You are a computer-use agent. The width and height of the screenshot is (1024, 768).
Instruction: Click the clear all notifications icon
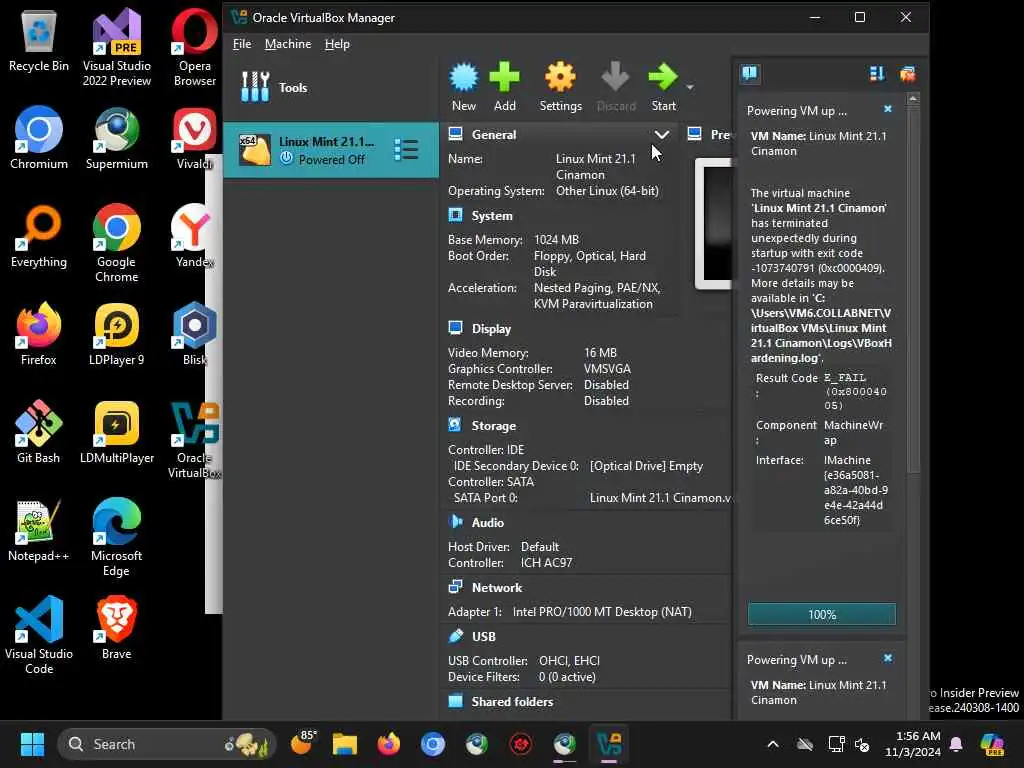click(907, 74)
